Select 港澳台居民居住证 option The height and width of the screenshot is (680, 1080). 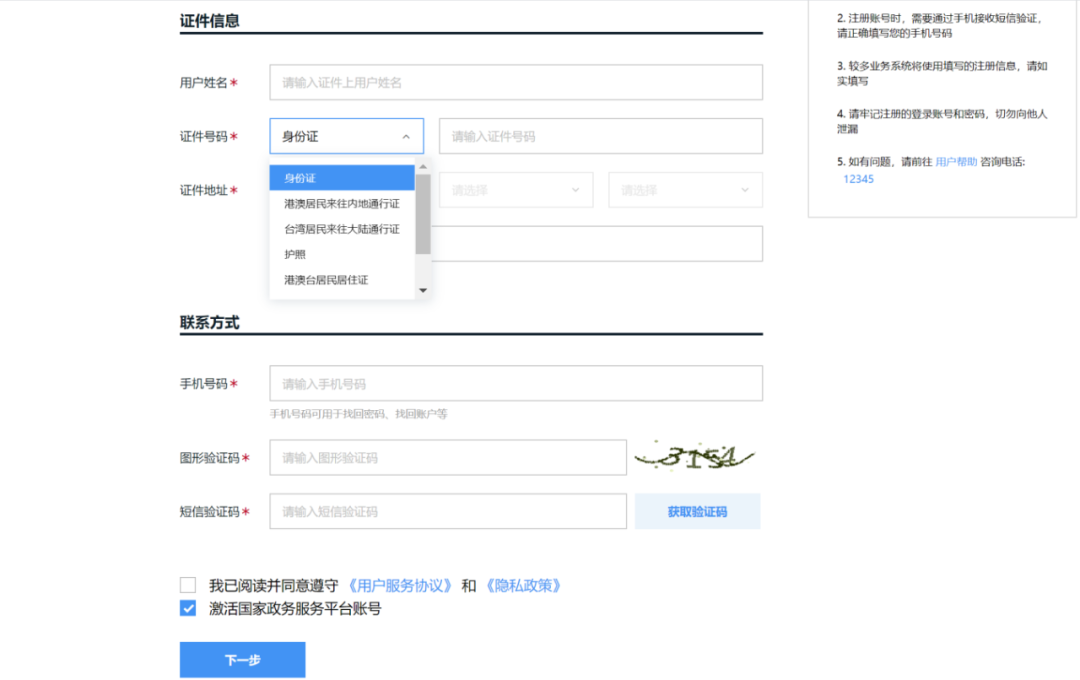pos(342,280)
